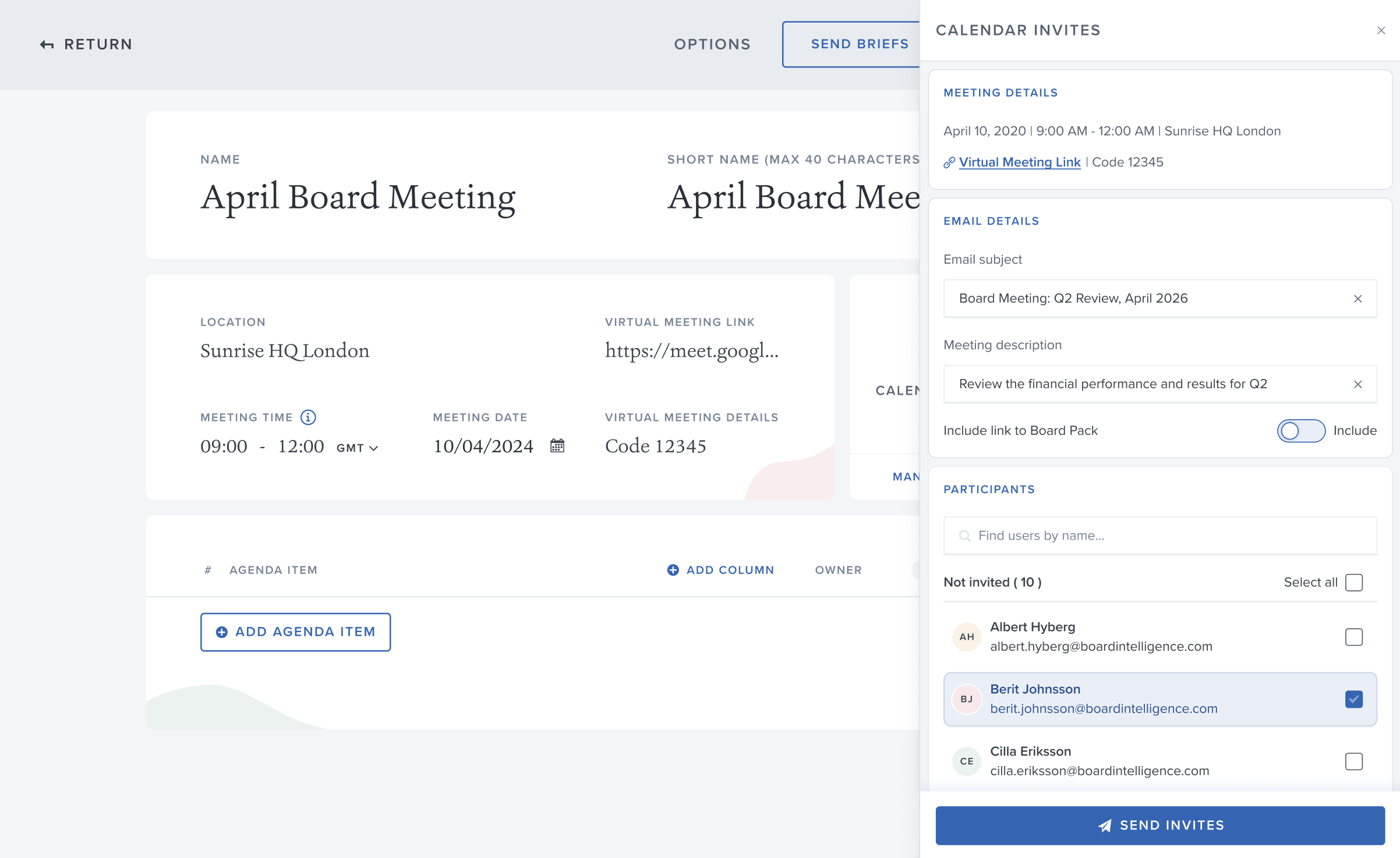1400x858 pixels.
Task: Click the meeting time info icon
Action: tap(308, 417)
